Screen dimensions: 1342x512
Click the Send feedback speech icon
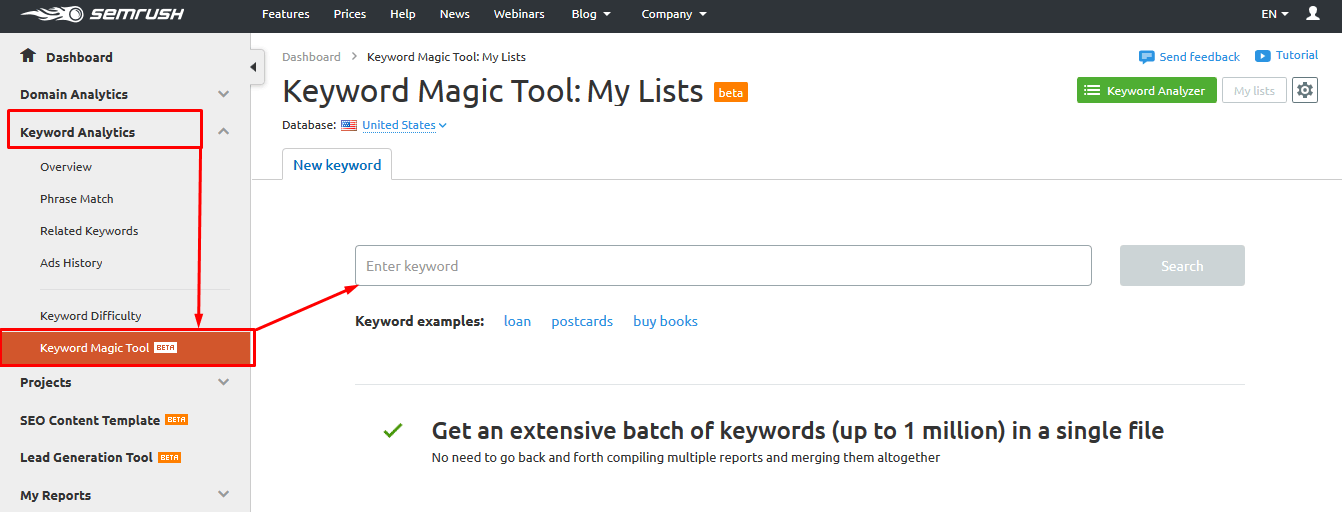click(1147, 57)
